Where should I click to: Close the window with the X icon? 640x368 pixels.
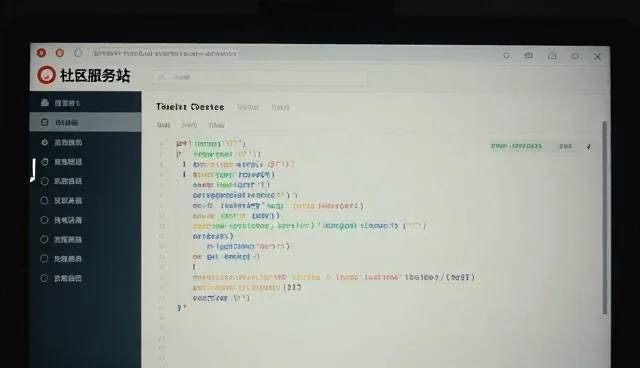click(x=597, y=57)
